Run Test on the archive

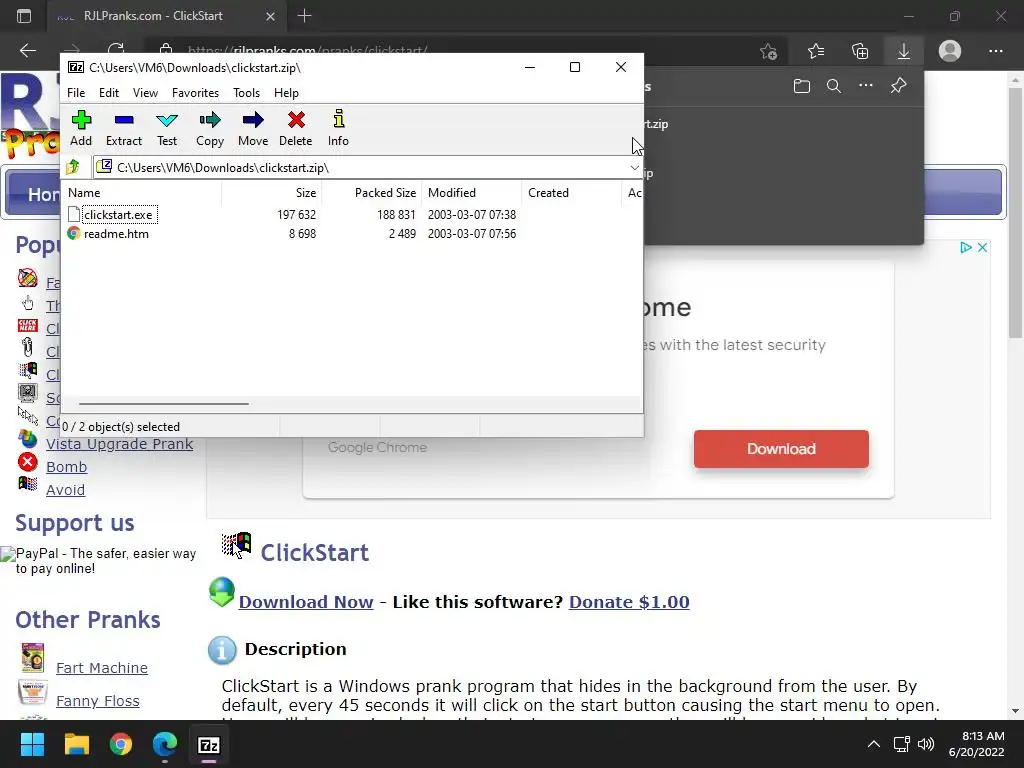[167, 128]
